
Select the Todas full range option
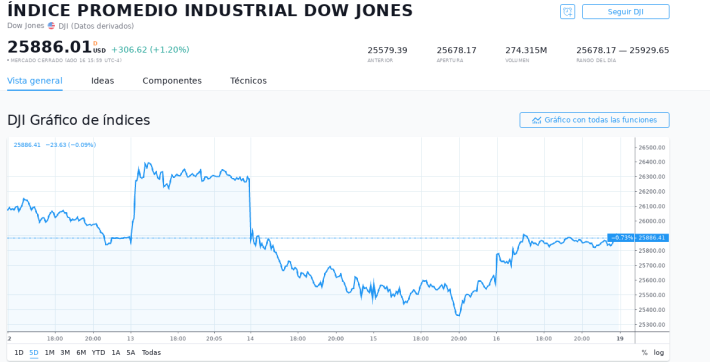pyautogui.click(x=151, y=352)
